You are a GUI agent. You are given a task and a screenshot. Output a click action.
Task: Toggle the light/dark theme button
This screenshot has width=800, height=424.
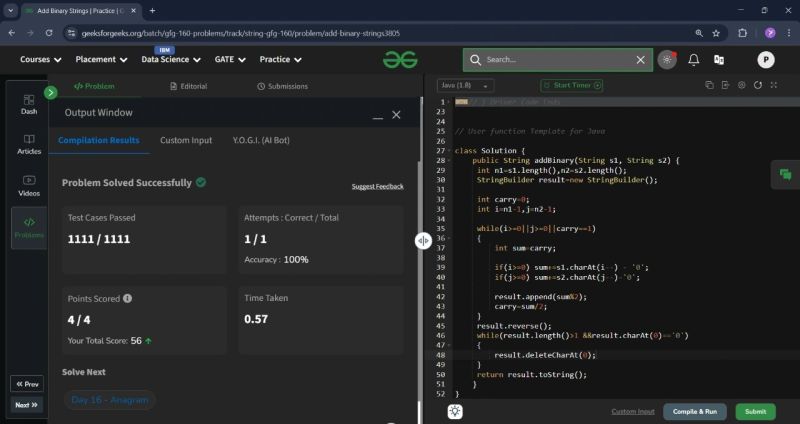point(667,60)
